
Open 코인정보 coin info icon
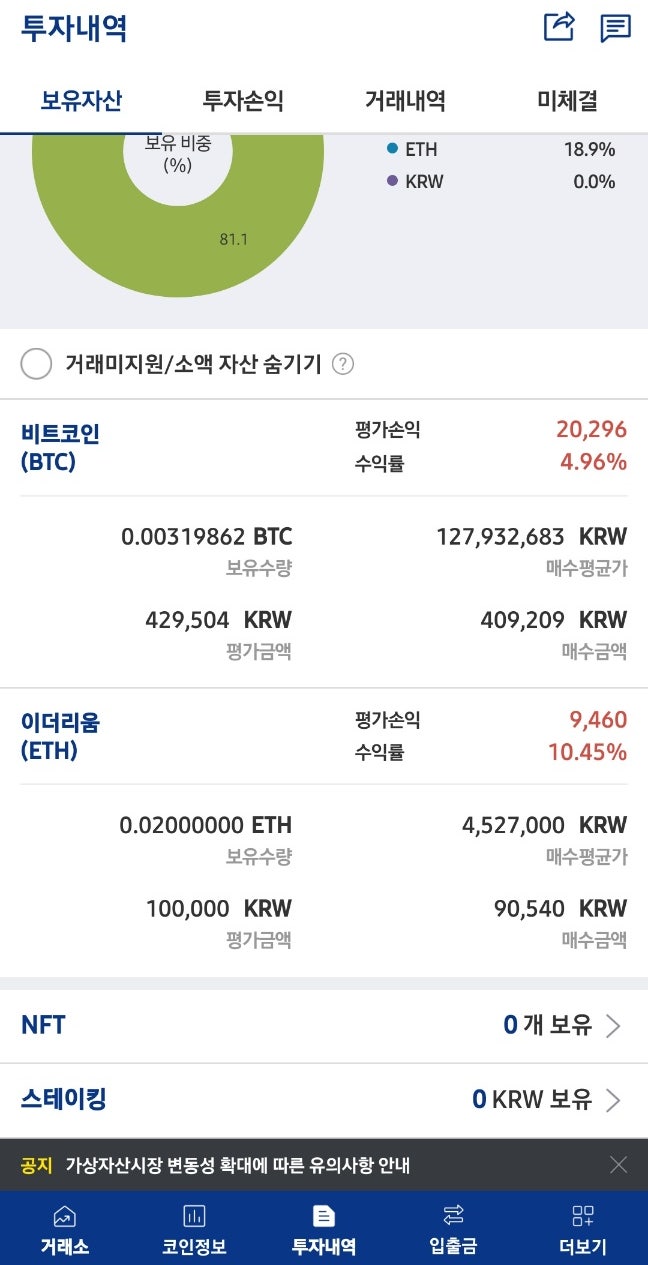coord(194,1216)
